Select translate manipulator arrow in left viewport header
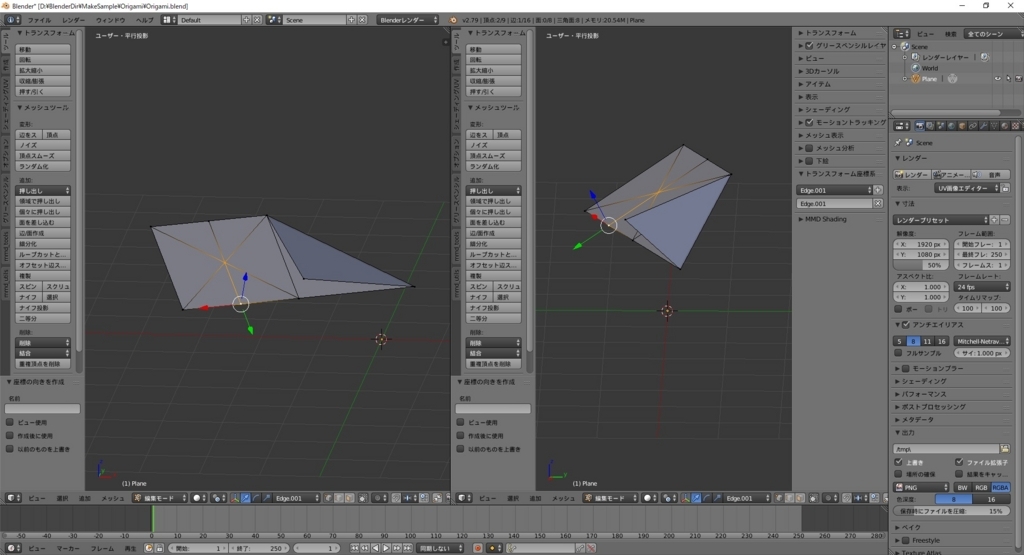Viewport: 1024px width, 555px height. [246, 498]
